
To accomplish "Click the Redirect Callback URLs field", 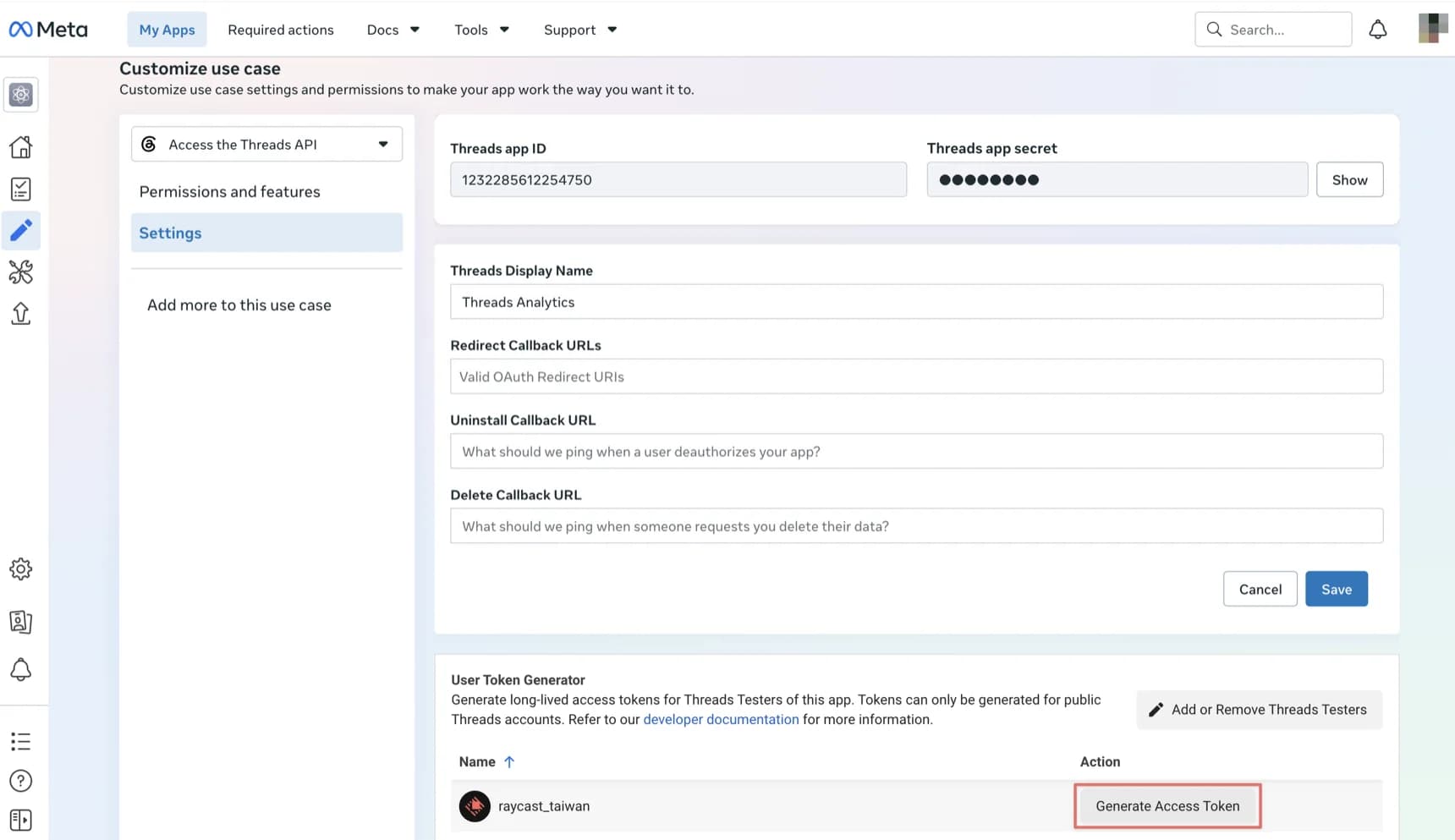I will coord(917,376).
